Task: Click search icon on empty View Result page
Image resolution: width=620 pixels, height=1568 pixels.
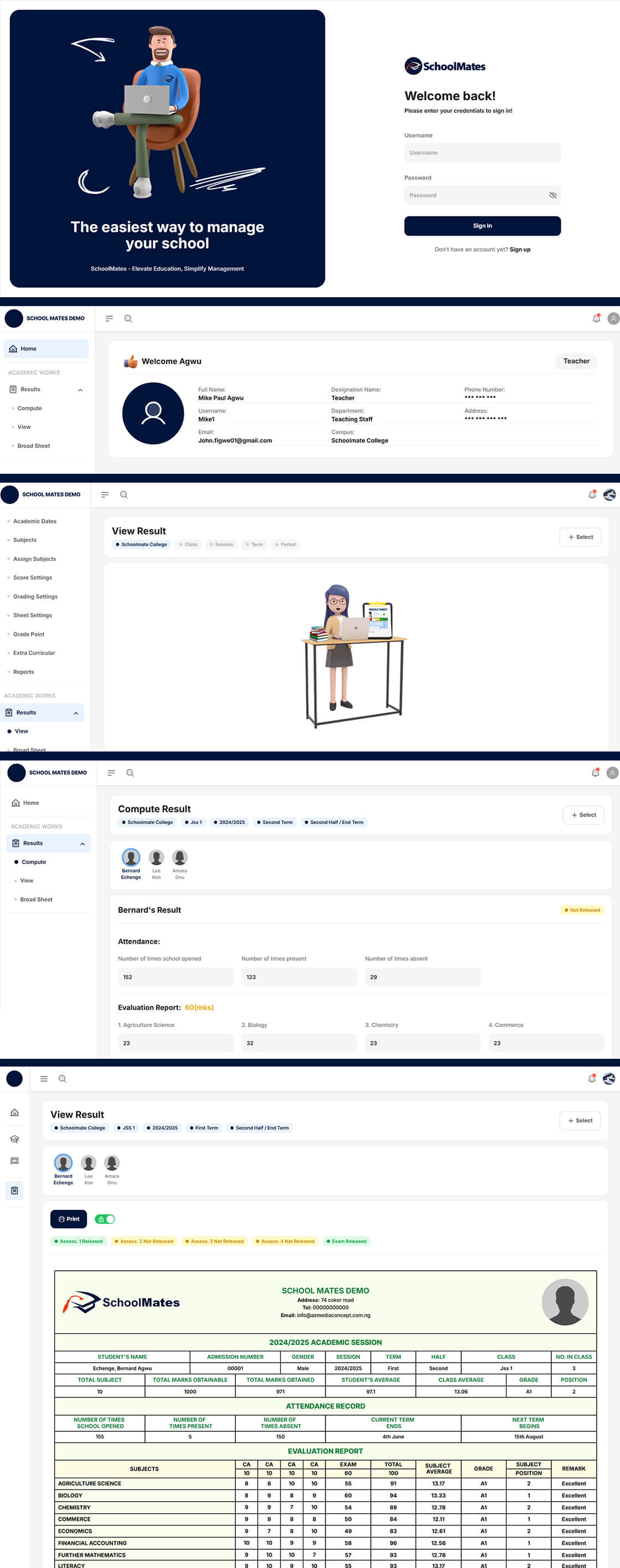Action: [x=123, y=495]
